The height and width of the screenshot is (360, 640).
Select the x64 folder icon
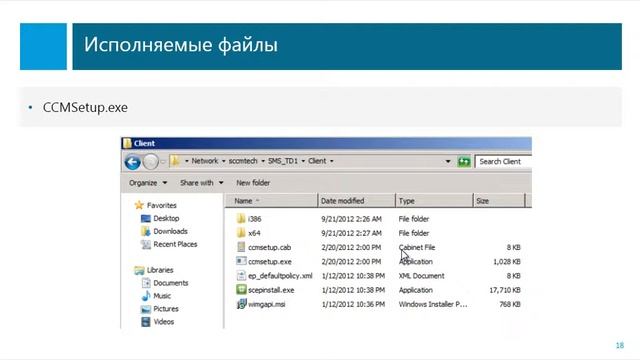[x=241, y=233]
